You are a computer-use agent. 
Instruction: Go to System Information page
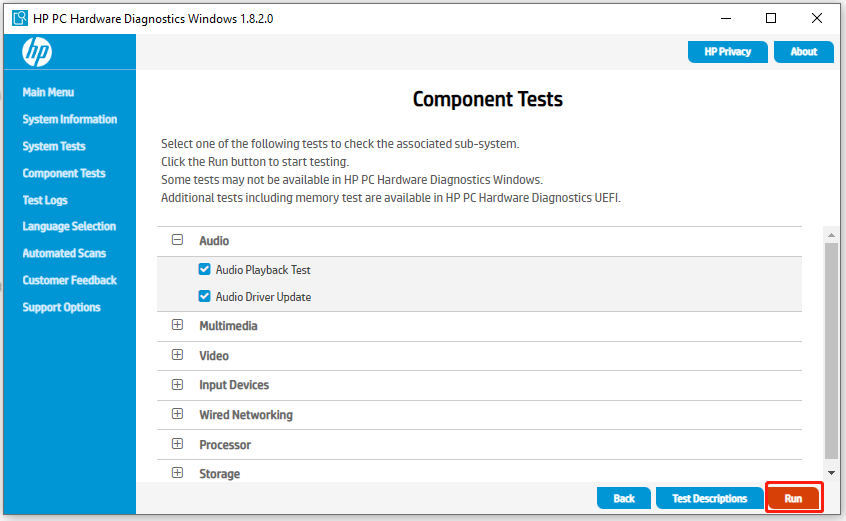pos(69,119)
